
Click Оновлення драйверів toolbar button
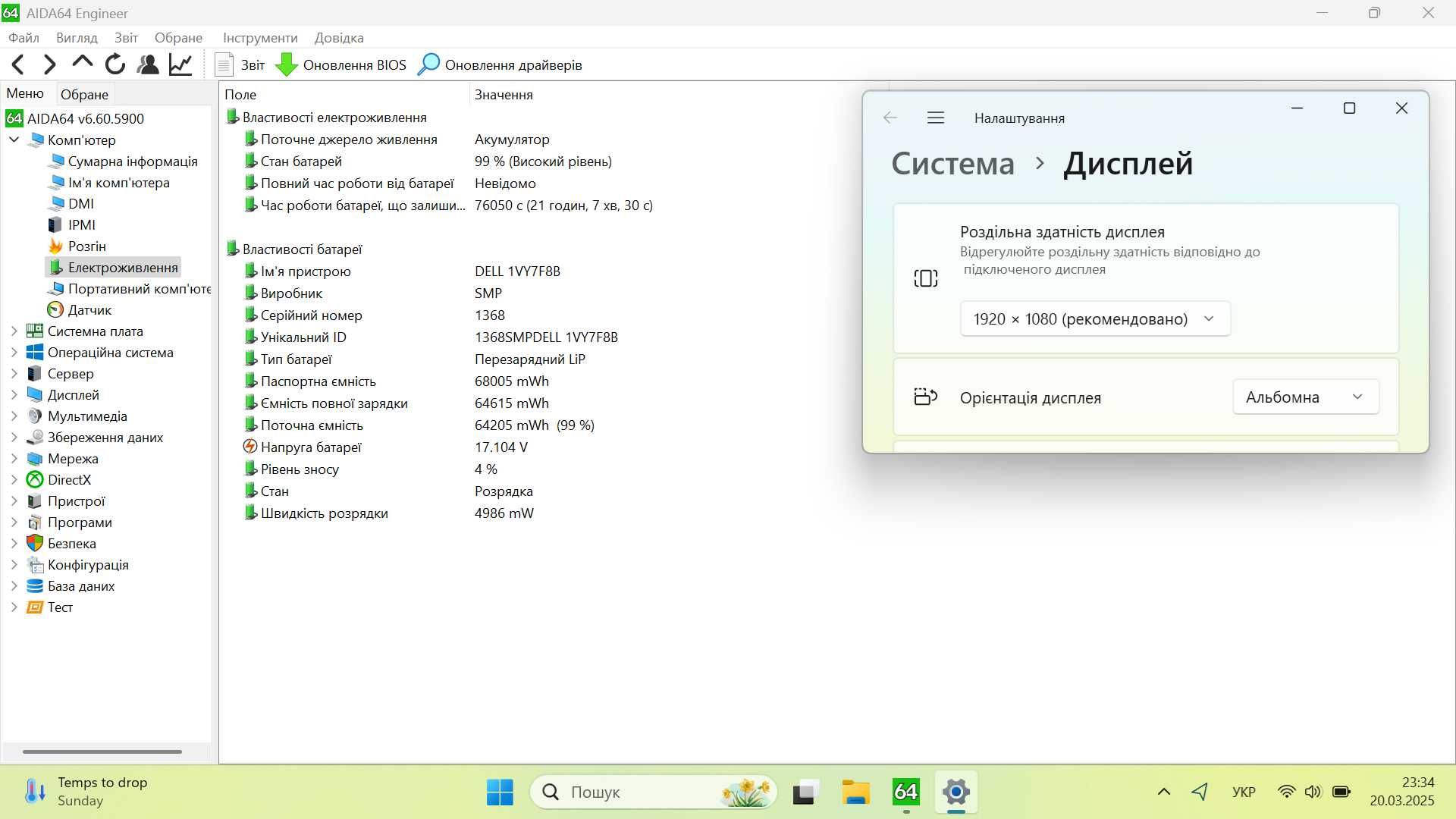click(500, 65)
